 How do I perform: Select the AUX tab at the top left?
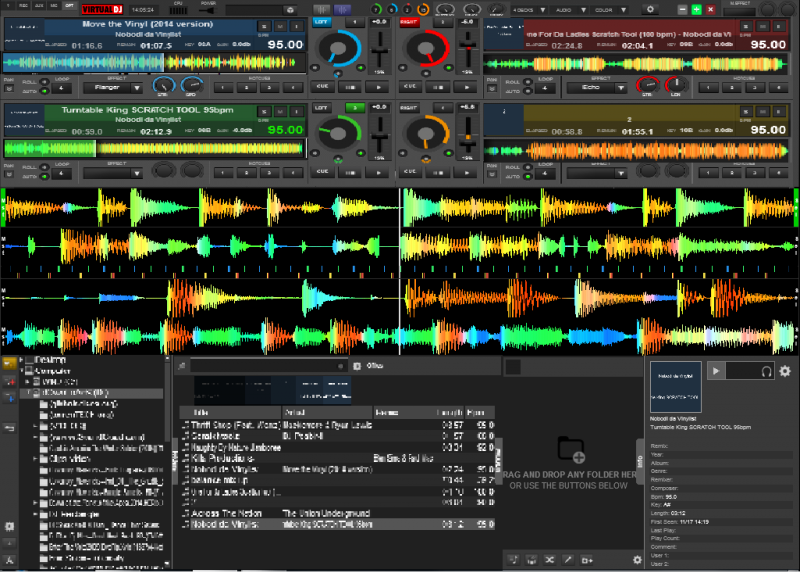click(39, 5)
